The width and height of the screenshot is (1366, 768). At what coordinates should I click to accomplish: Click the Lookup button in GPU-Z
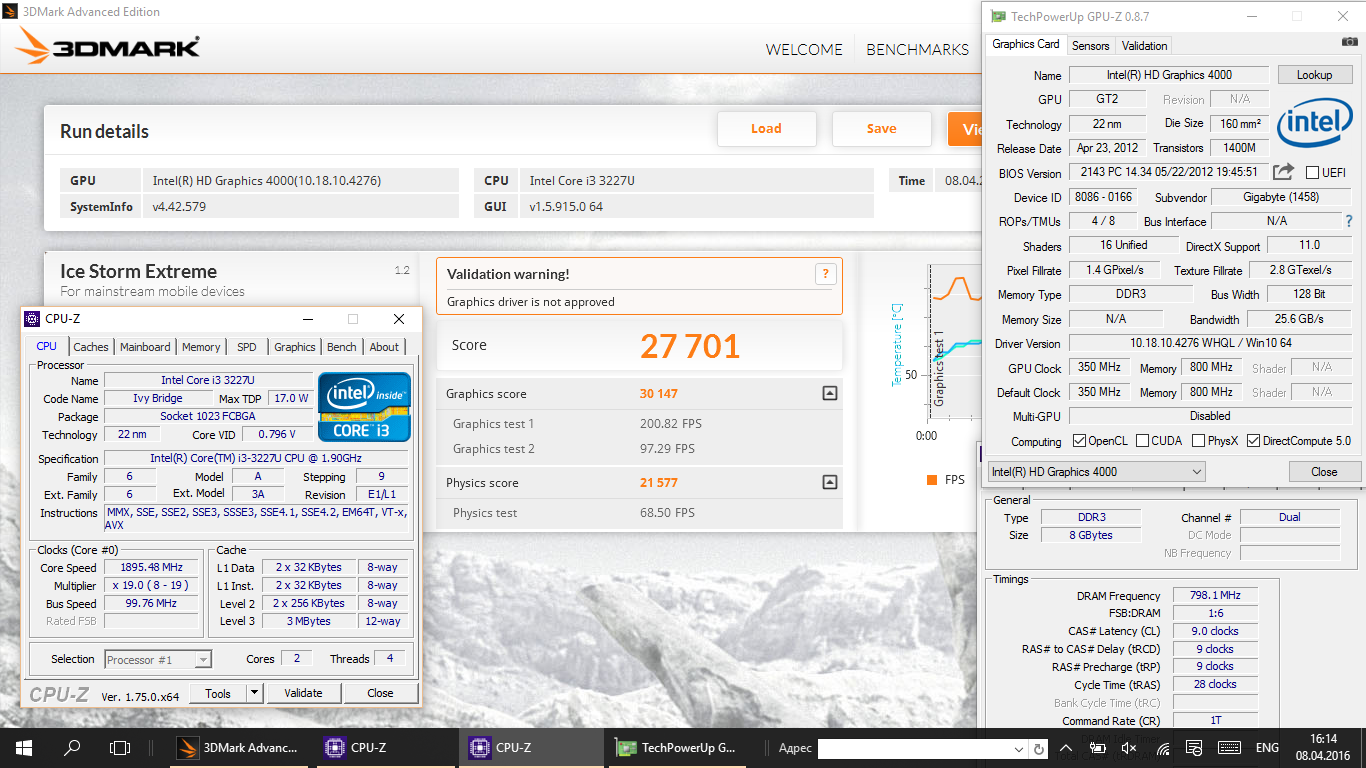[x=1314, y=74]
